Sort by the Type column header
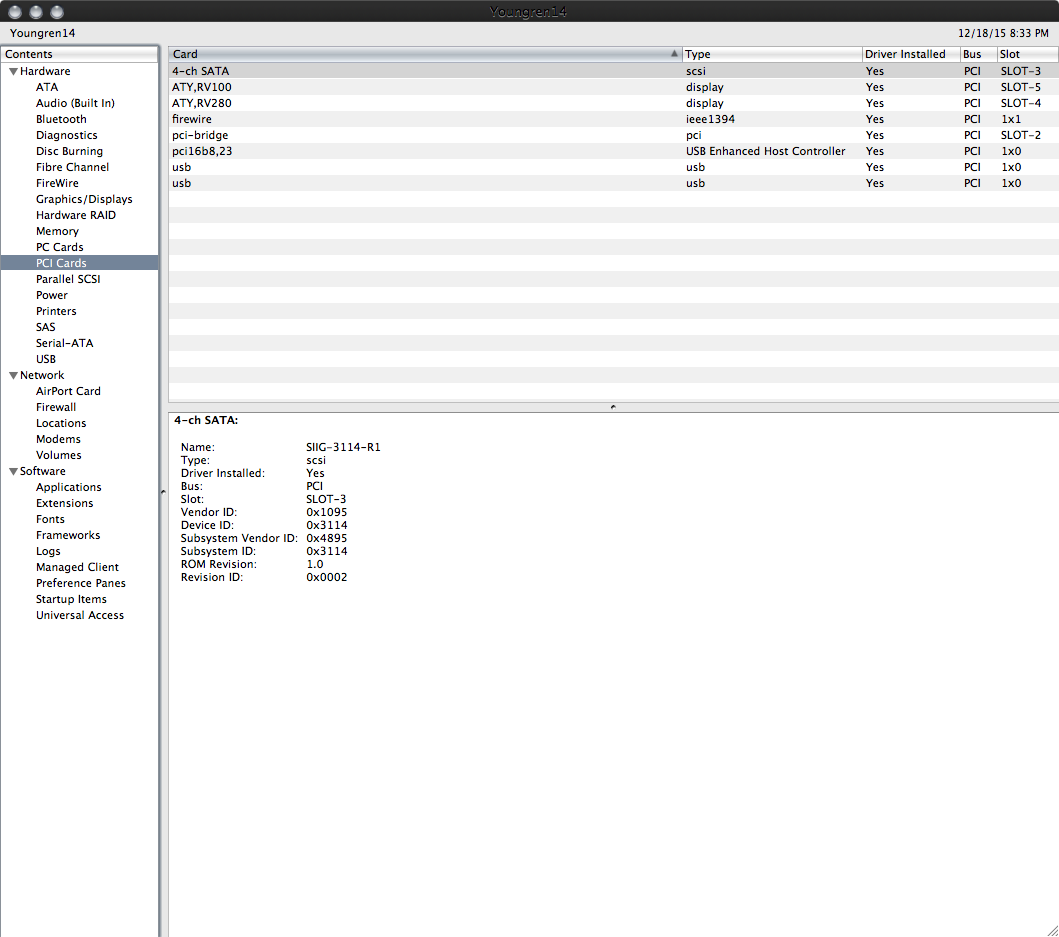 [772, 54]
